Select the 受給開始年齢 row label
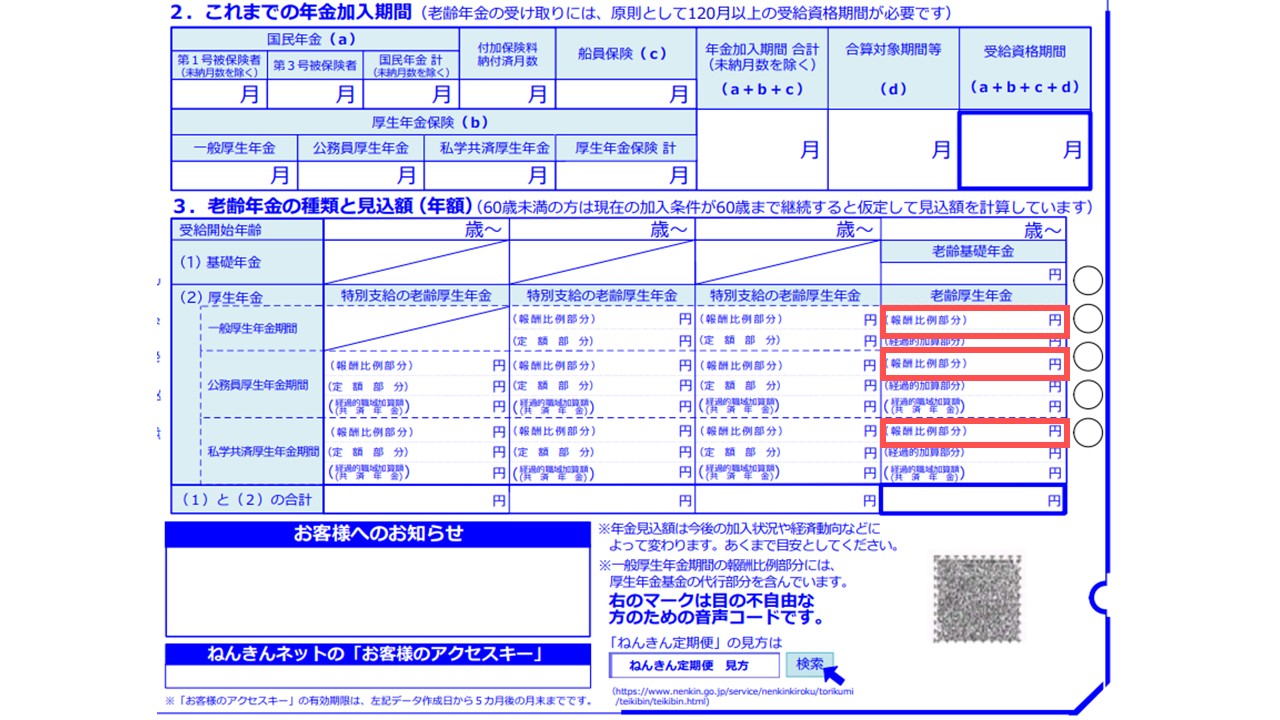The width and height of the screenshot is (1280, 720). click(248, 230)
